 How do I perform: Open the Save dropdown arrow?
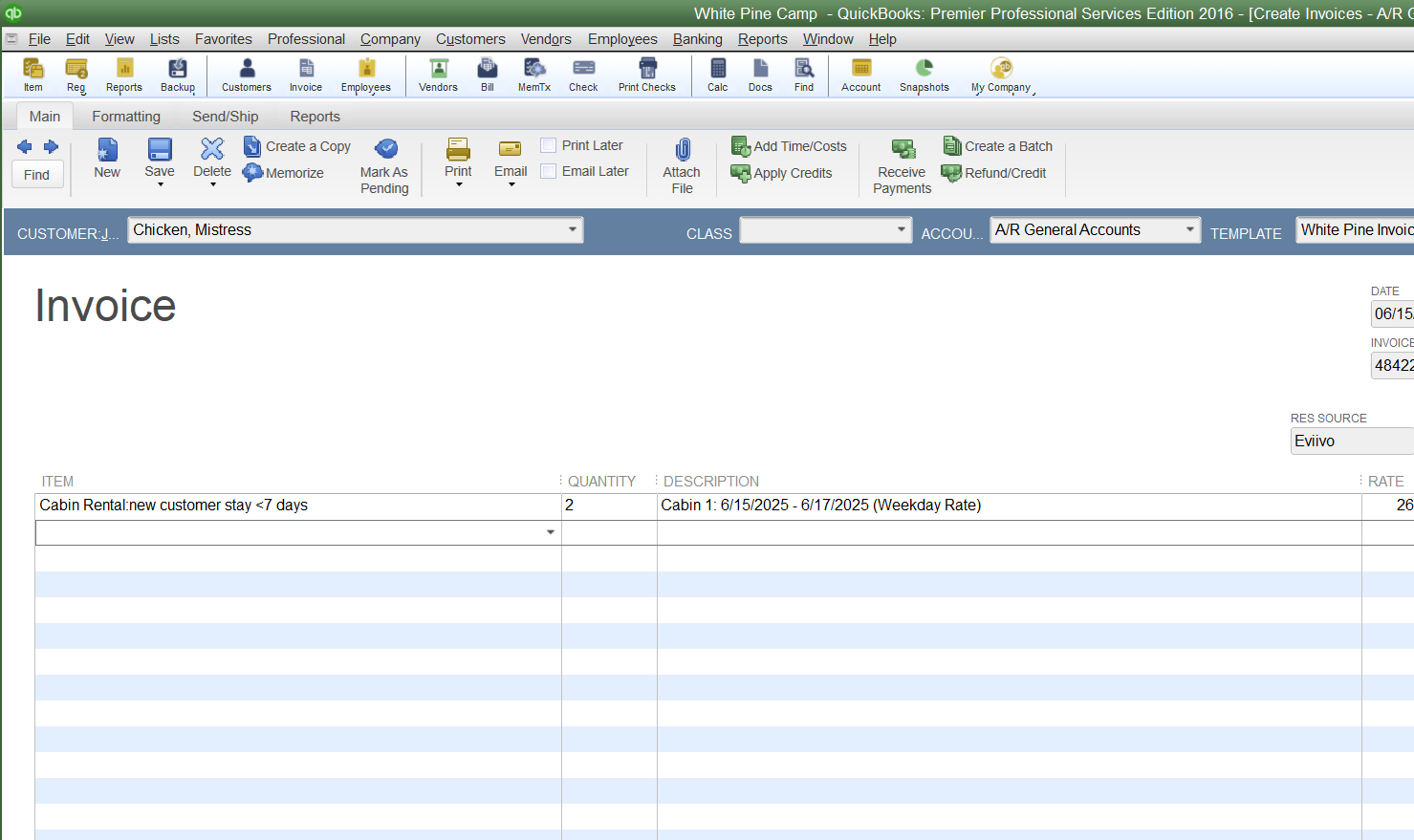tap(160, 184)
